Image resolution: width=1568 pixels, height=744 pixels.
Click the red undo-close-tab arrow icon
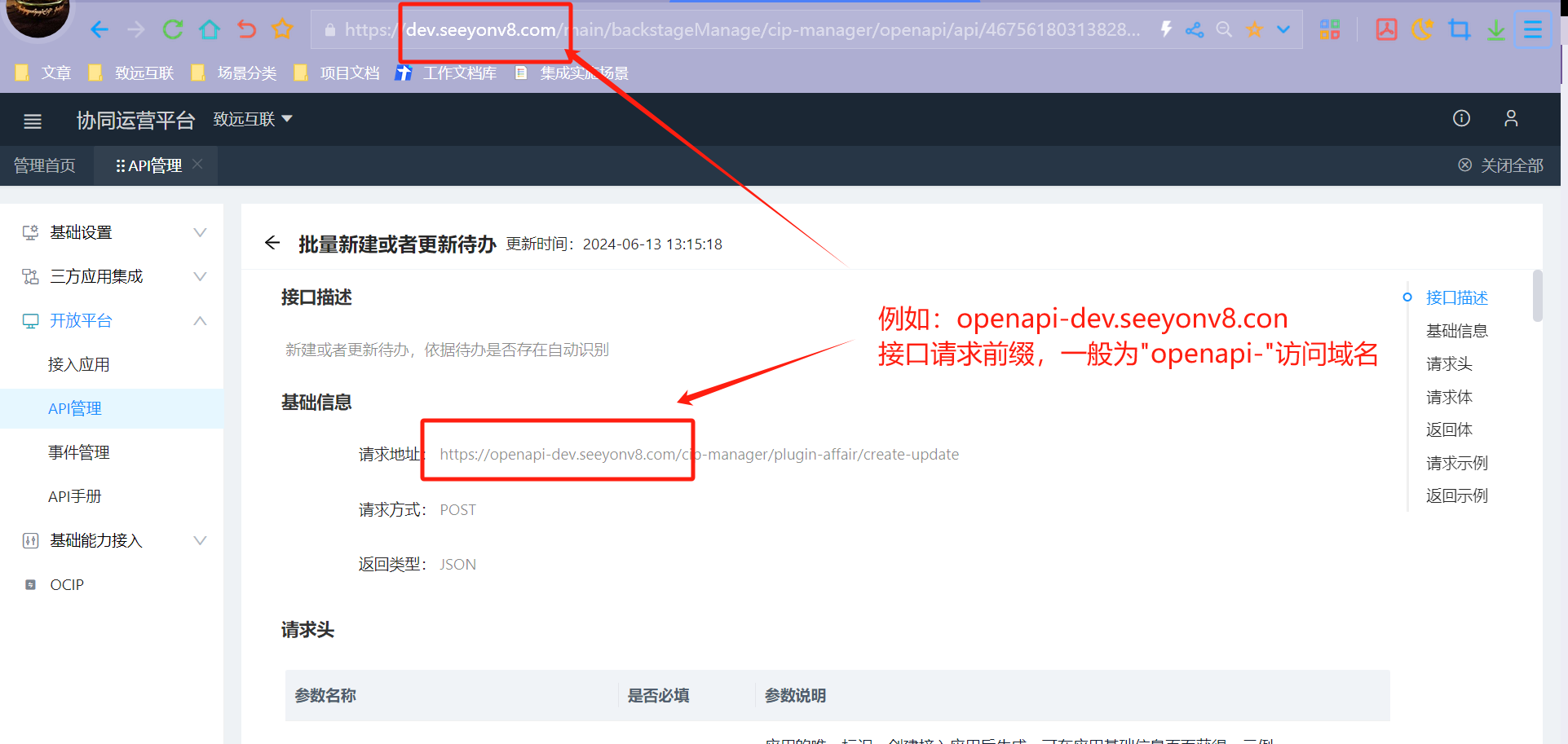pyautogui.click(x=246, y=30)
